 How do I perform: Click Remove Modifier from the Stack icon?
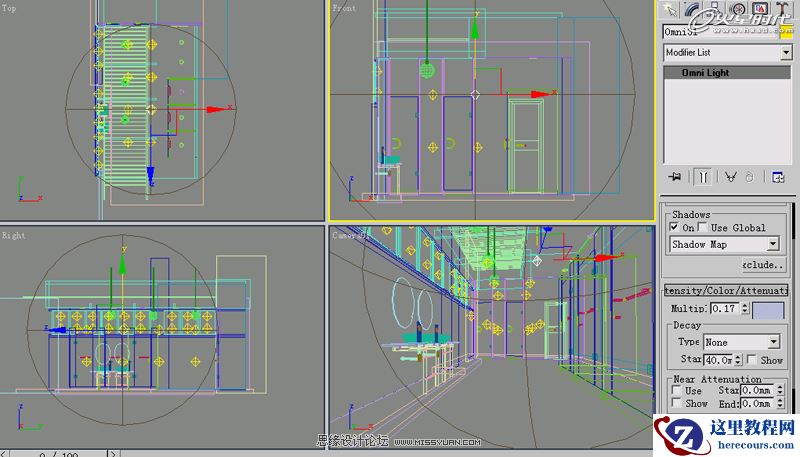pyautogui.click(x=749, y=177)
